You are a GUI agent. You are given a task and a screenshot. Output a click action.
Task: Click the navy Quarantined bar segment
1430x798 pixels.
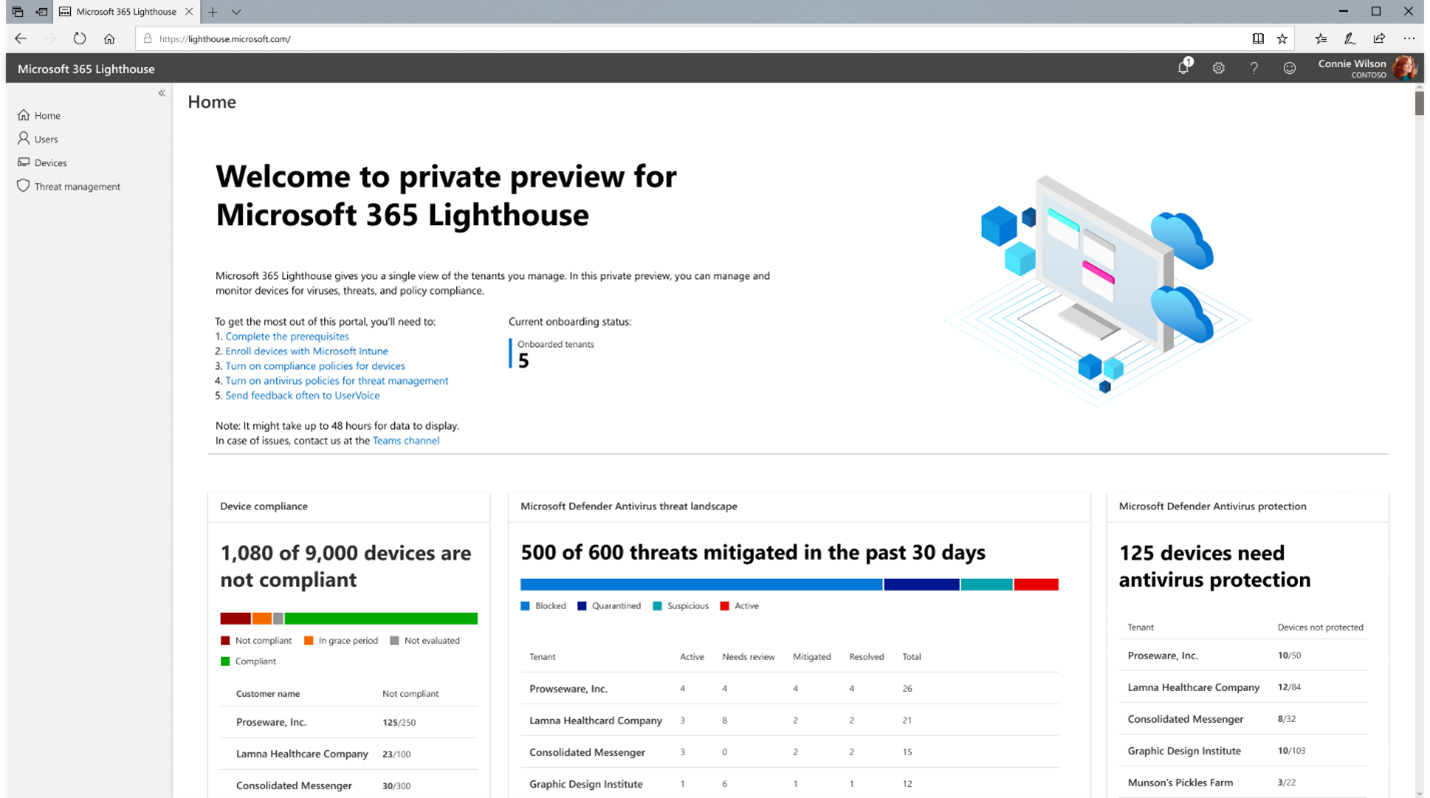[x=921, y=584]
